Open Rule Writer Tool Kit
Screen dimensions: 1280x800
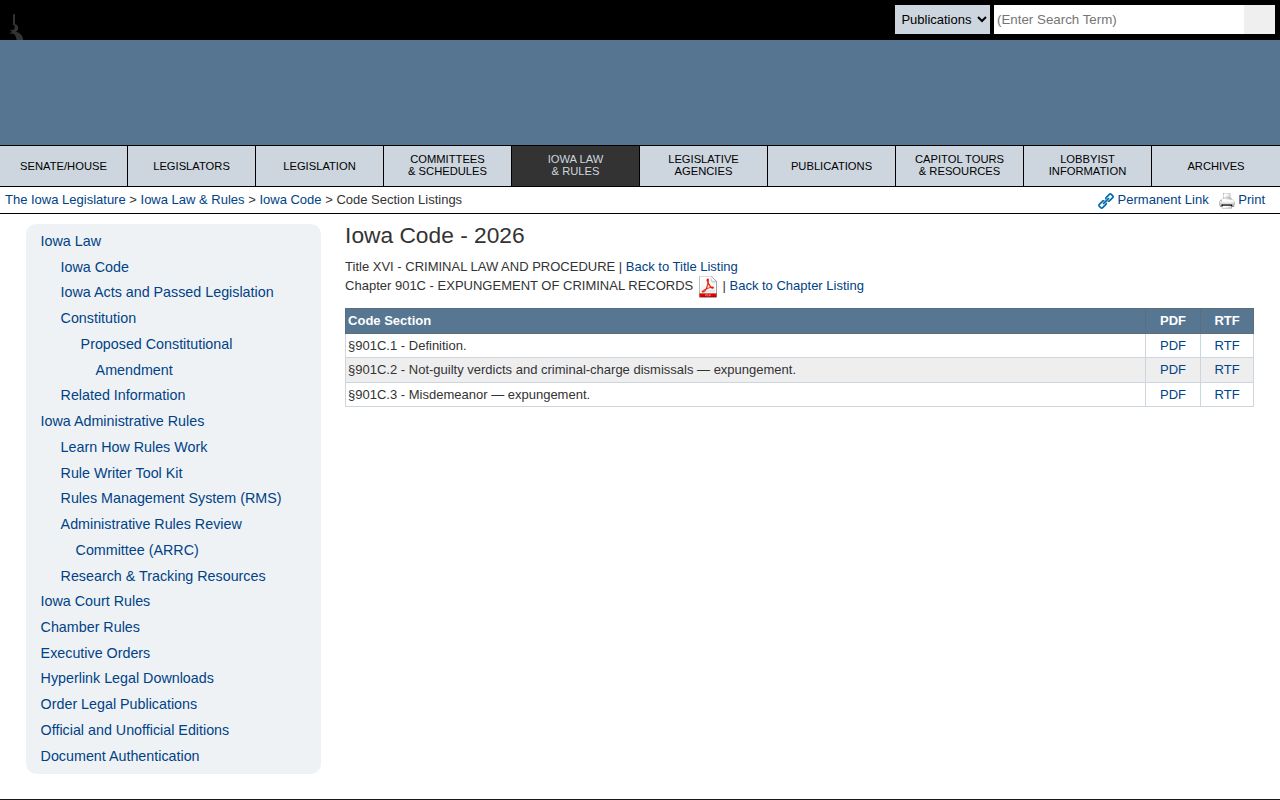(x=121, y=473)
